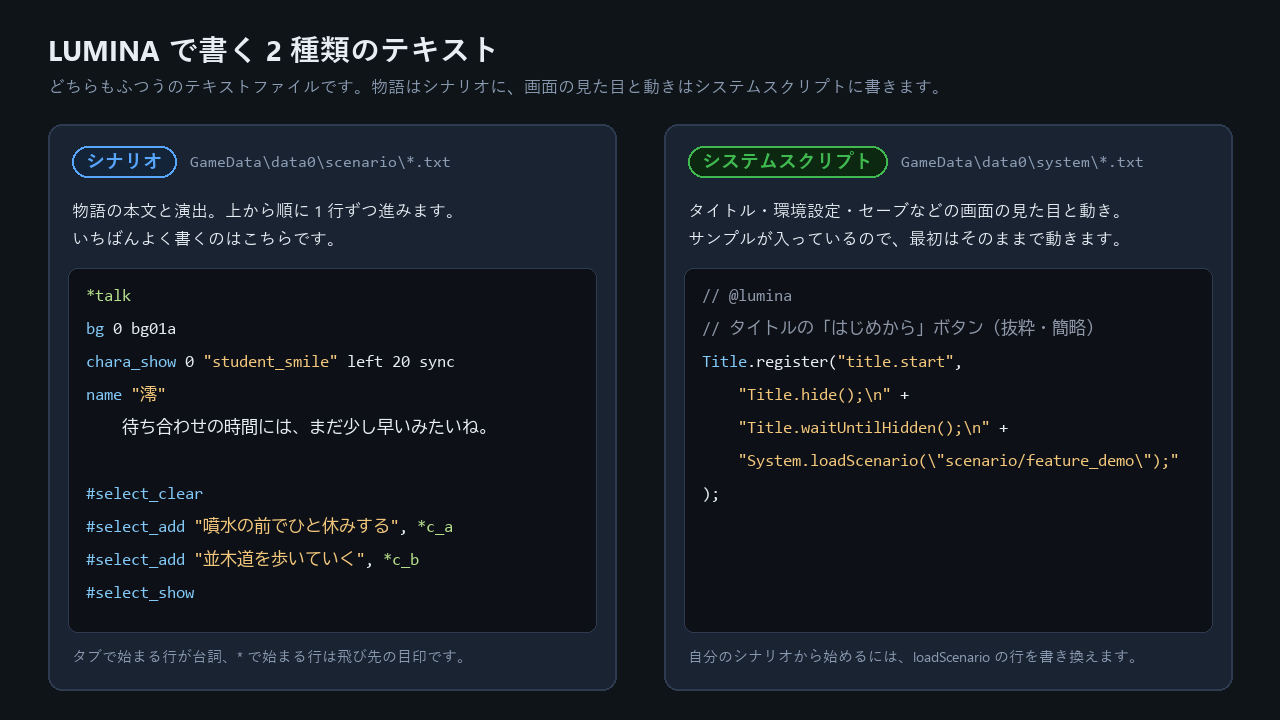The width and height of the screenshot is (1280, 720).
Task: Click the "Title.register("title.start"," code line
Action: (x=832, y=362)
